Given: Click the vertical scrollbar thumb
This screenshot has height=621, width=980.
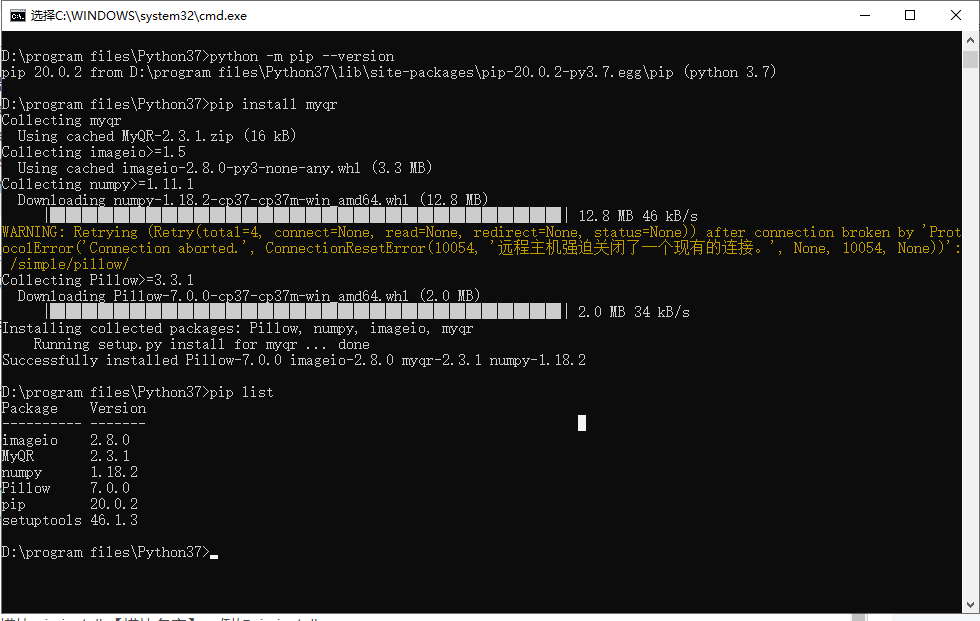Looking at the screenshot, I should pos(970,59).
